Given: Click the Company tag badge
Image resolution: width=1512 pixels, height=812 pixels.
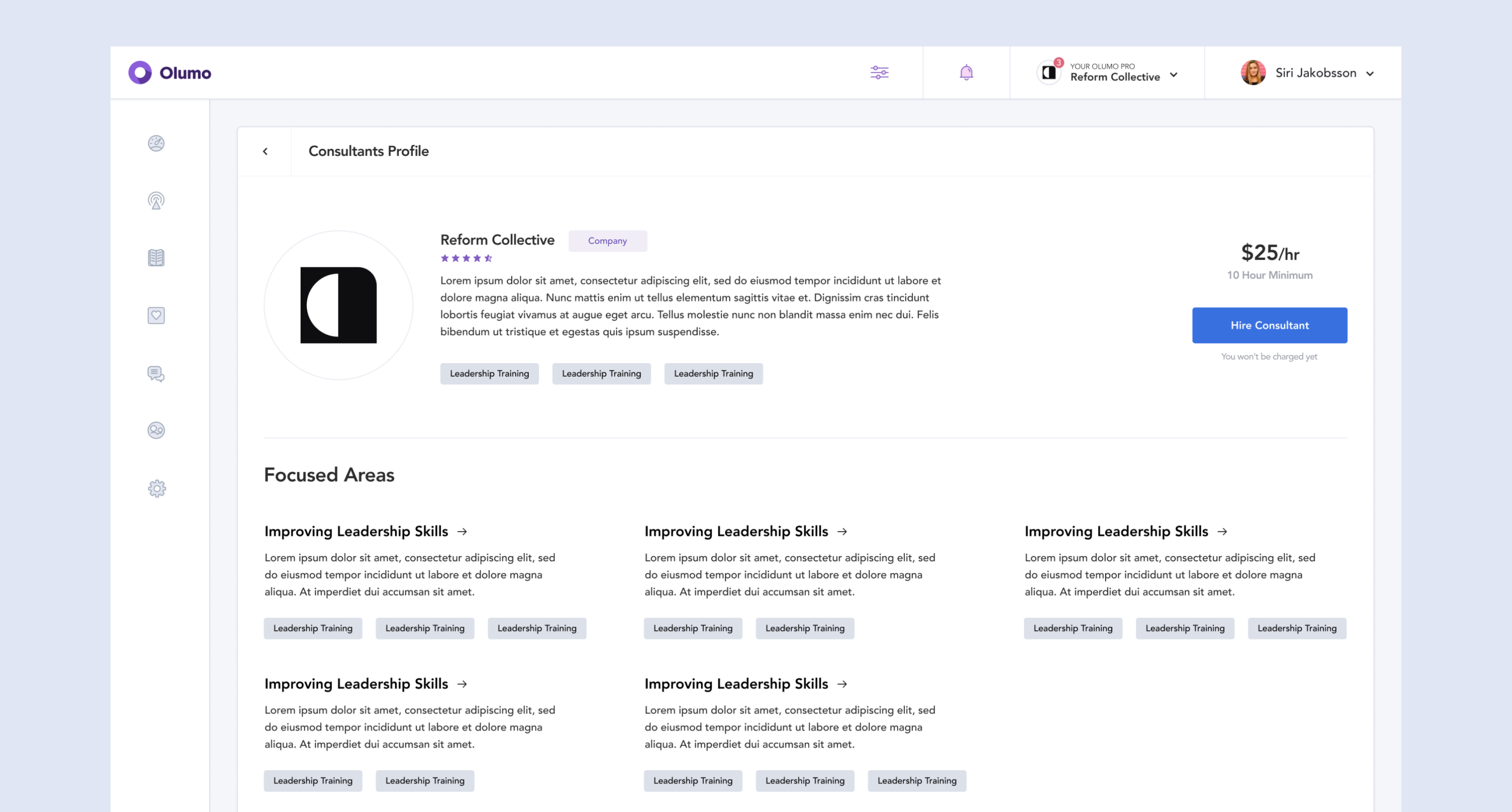Looking at the screenshot, I should [607, 241].
